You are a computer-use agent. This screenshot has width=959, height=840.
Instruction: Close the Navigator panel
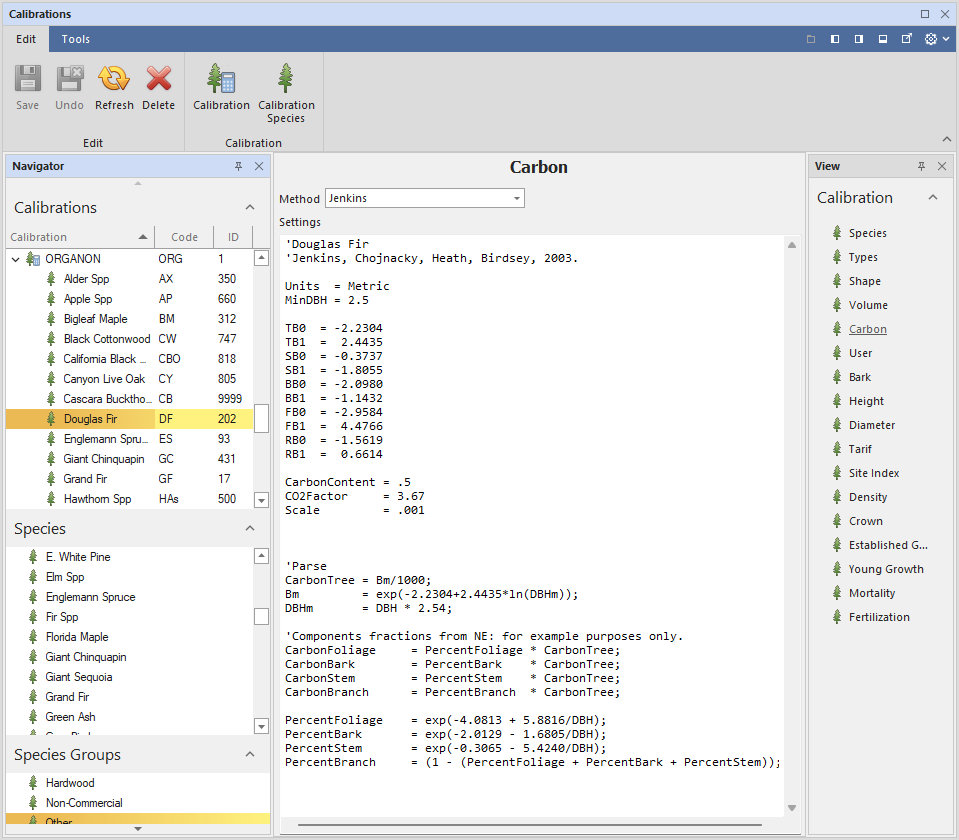(259, 166)
